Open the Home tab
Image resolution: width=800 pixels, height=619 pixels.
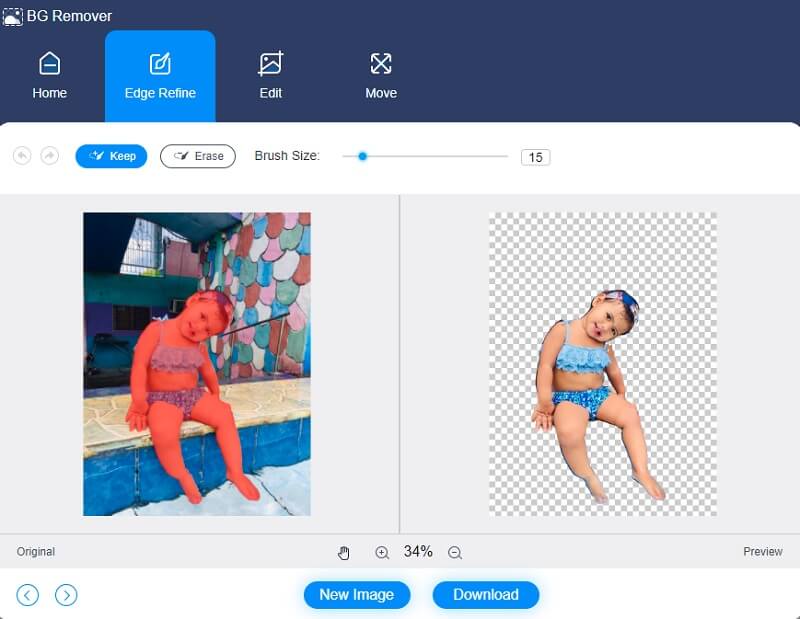click(x=49, y=77)
